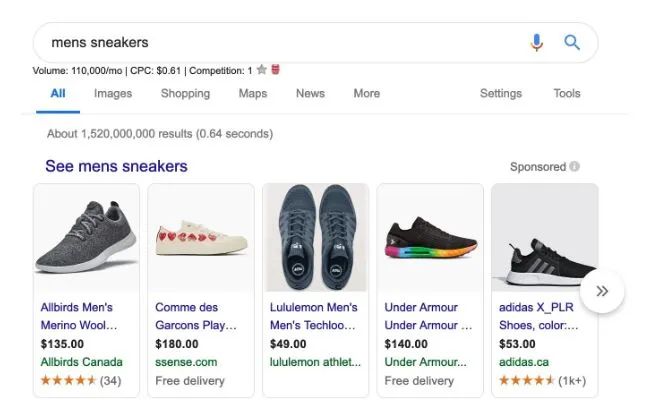The width and height of the screenshot is (655, 418).
Task: Click into the "mens sneakers" search box
Action: [280, 42]
